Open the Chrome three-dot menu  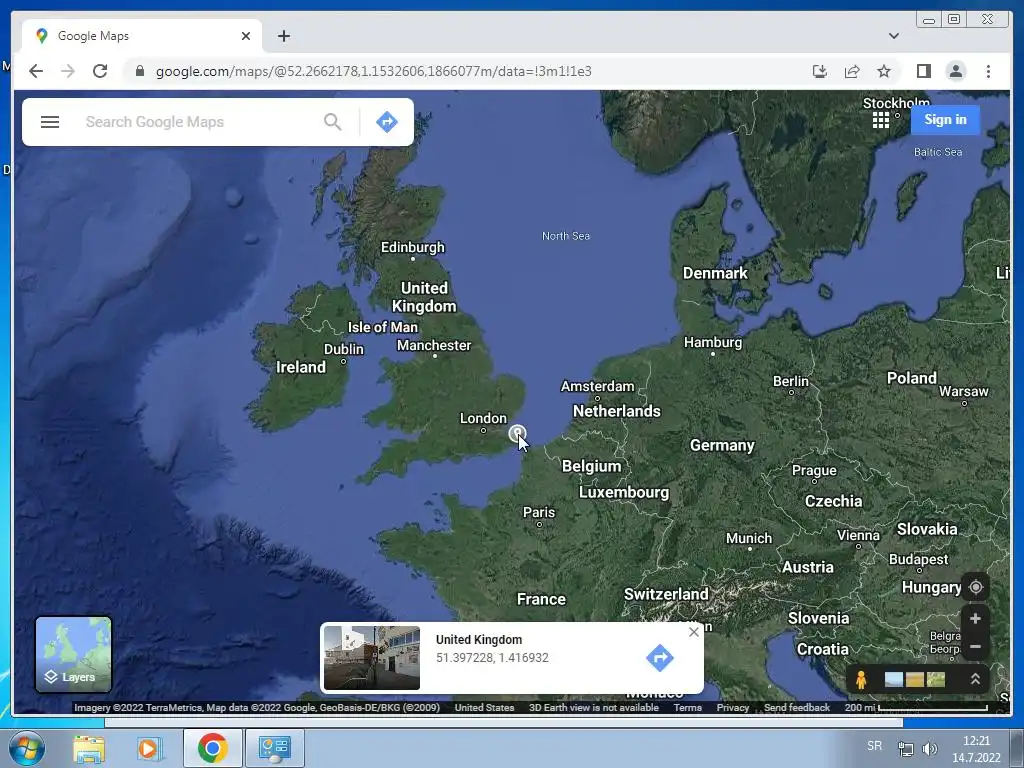[x=988, y=71]
